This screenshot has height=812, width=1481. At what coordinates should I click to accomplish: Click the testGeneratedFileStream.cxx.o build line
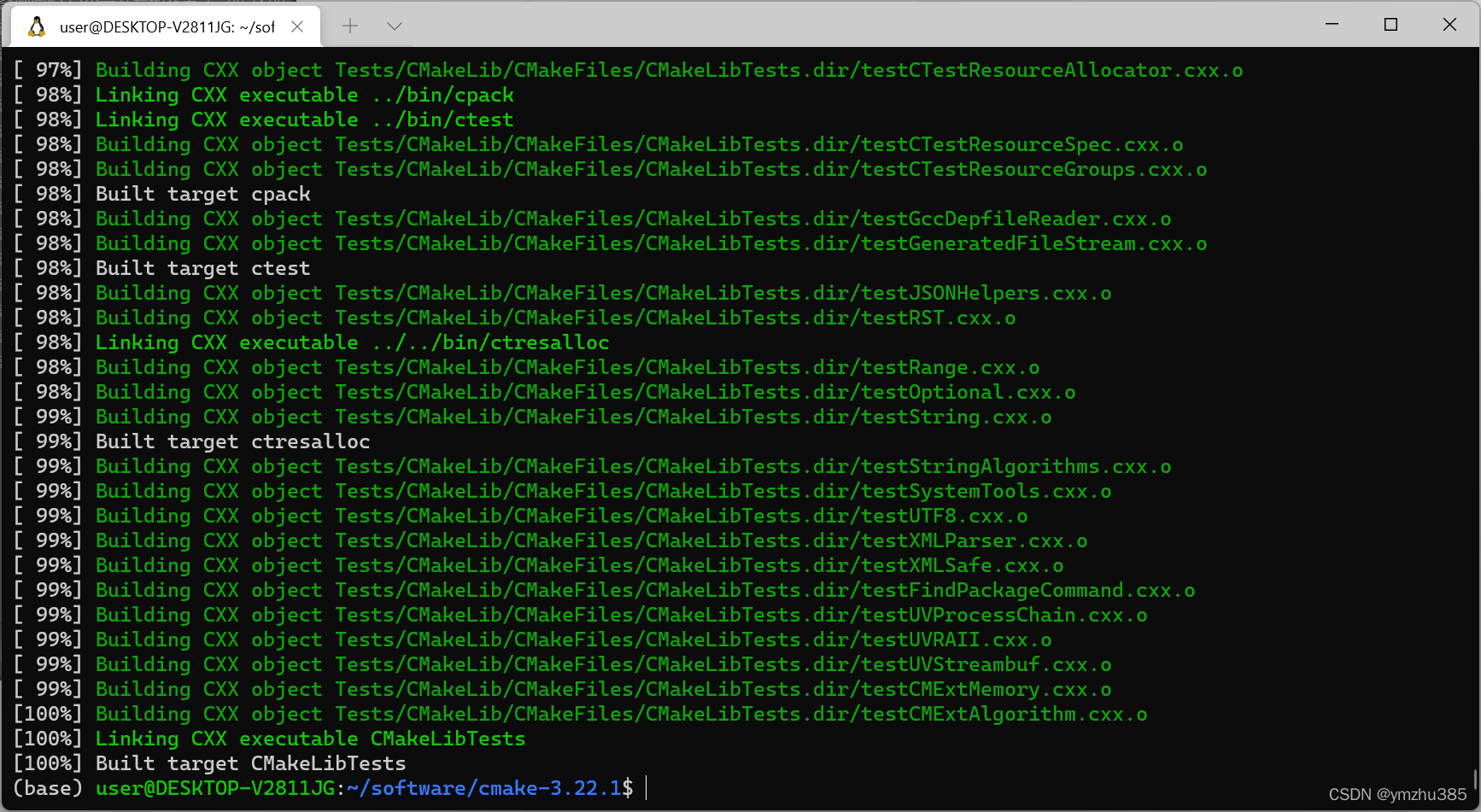[x=611, y=243]
